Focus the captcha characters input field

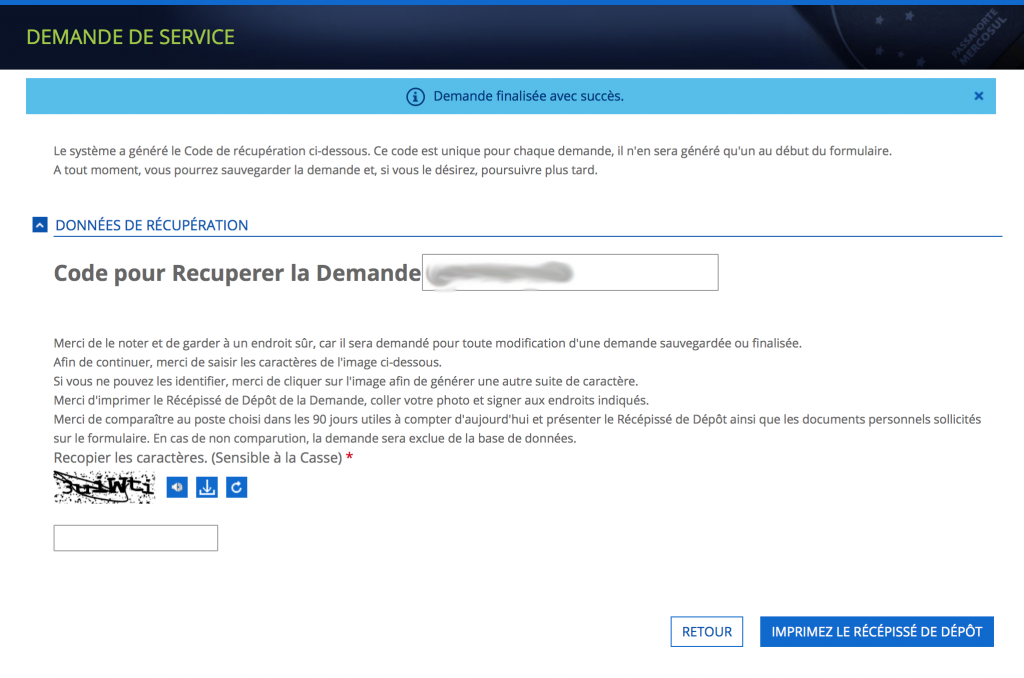pyautogui.click(x=136, y=538)
